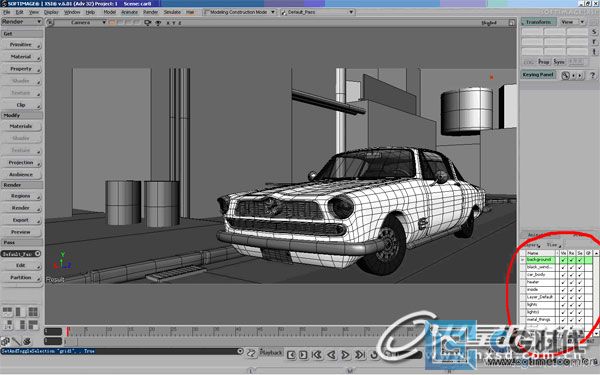Toggle selectability of background layer
This screenshot has width=600, height=375.
[580, 260]
